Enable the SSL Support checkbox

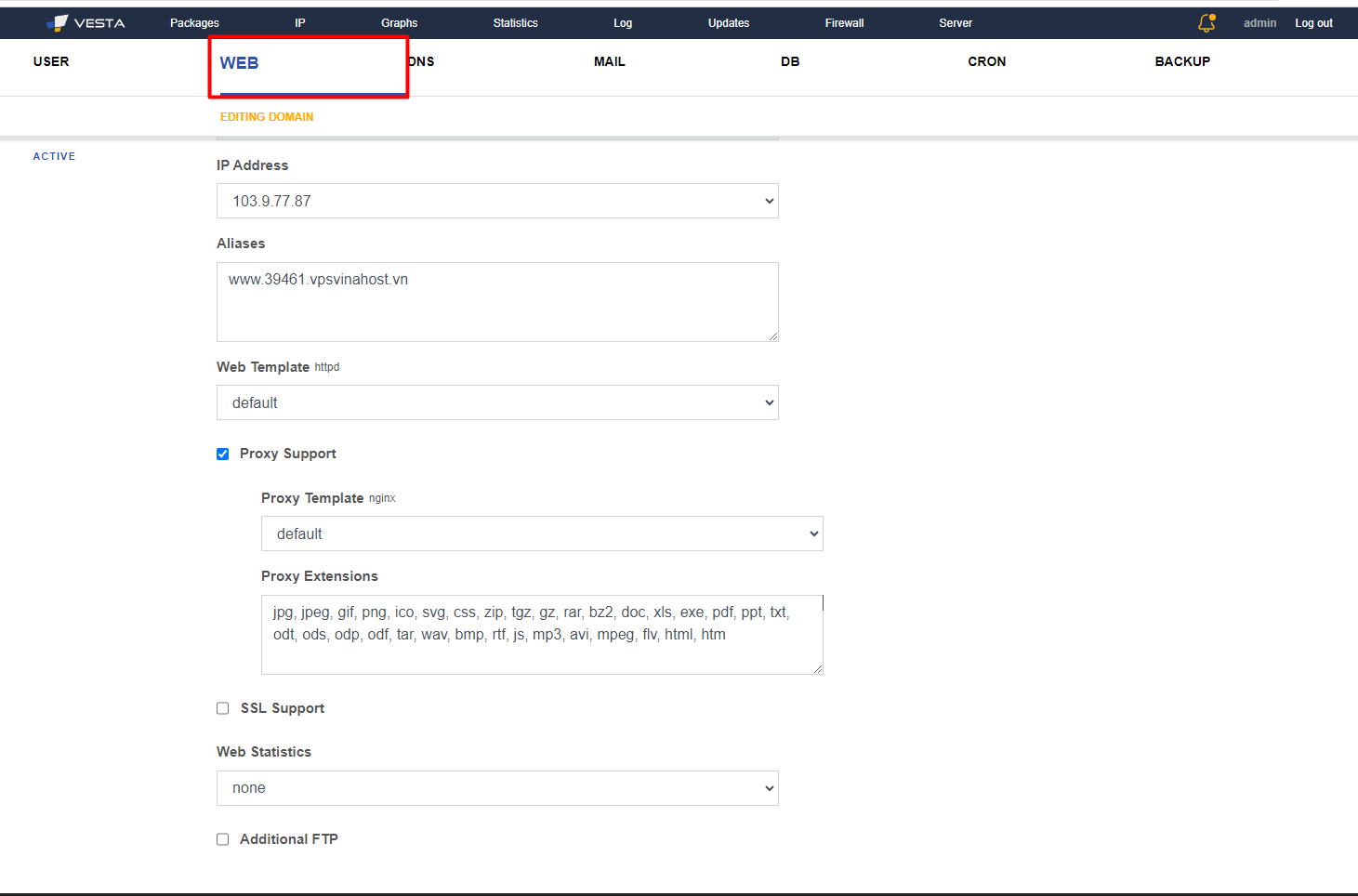[x=223, y=708]
